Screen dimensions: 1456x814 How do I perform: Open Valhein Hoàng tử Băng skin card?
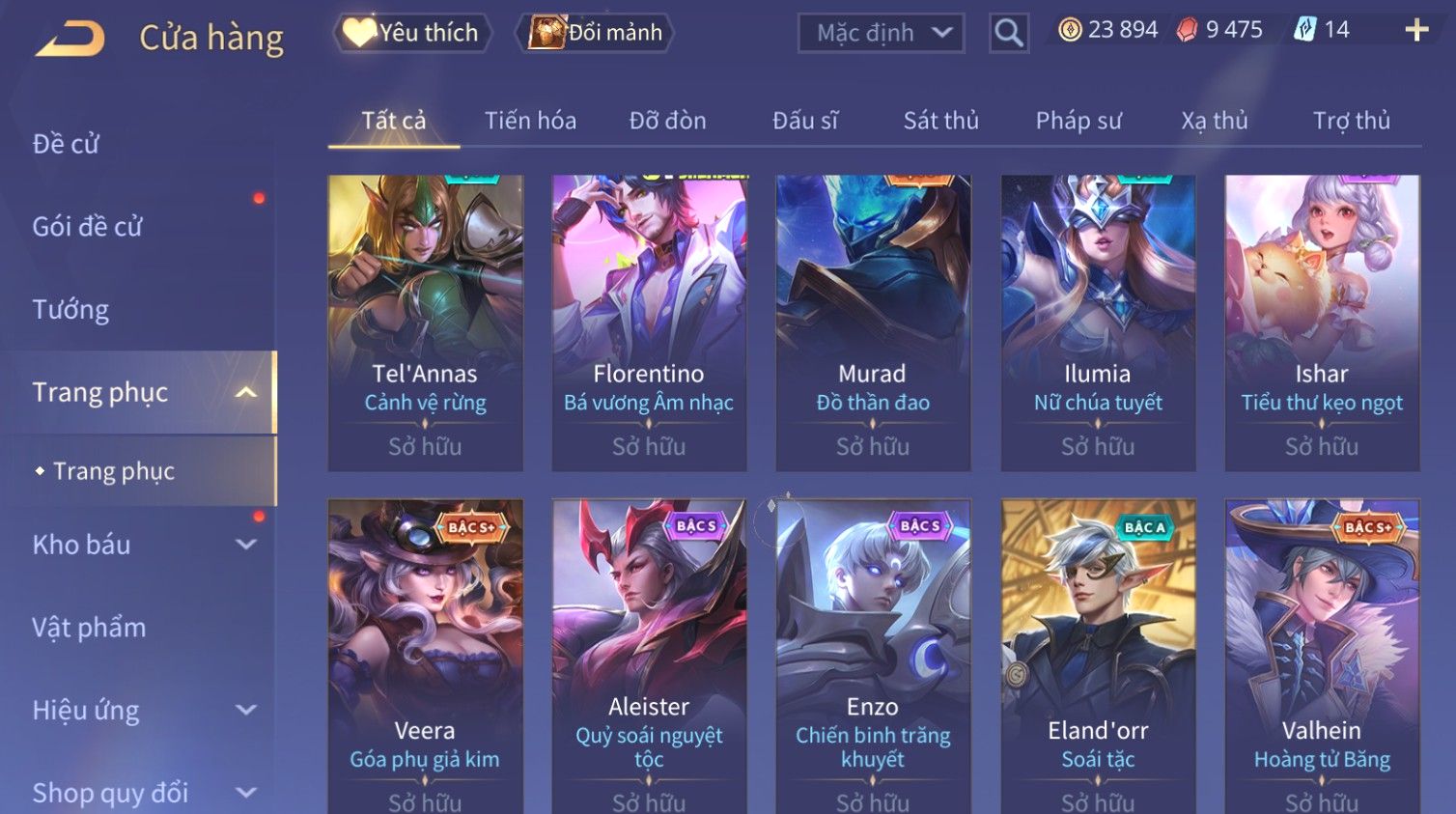tap(1322, 656)
